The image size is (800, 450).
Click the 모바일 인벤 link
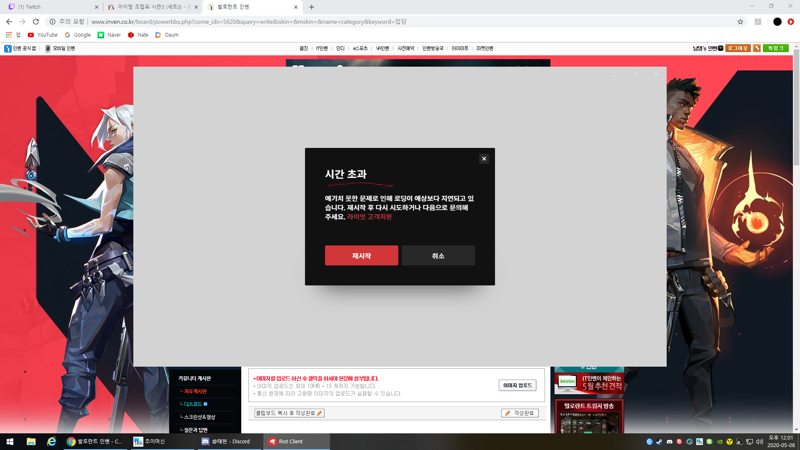point(60,48)
